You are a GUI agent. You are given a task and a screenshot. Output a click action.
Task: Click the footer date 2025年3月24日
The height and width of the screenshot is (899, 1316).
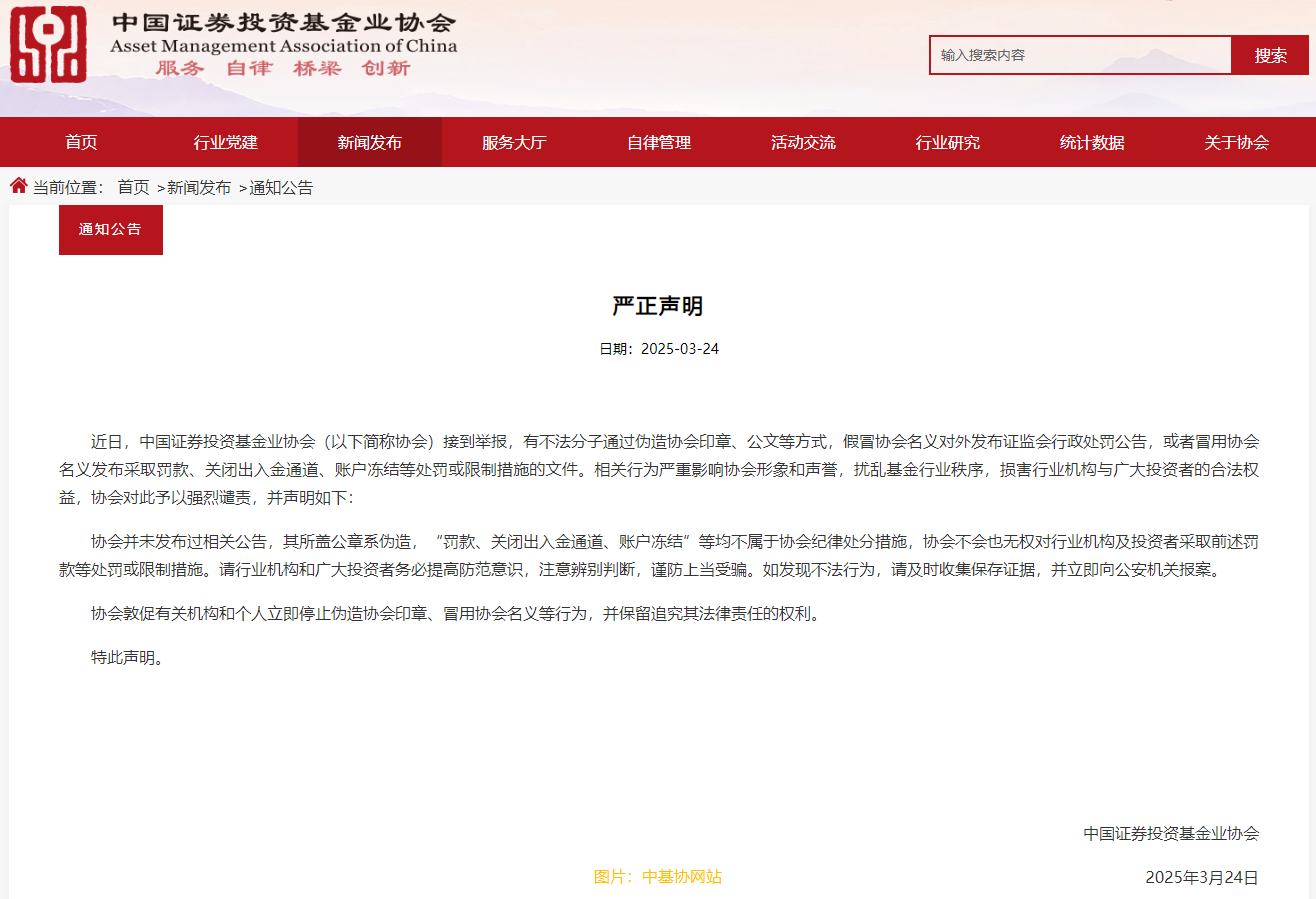tap(1202, 877)
